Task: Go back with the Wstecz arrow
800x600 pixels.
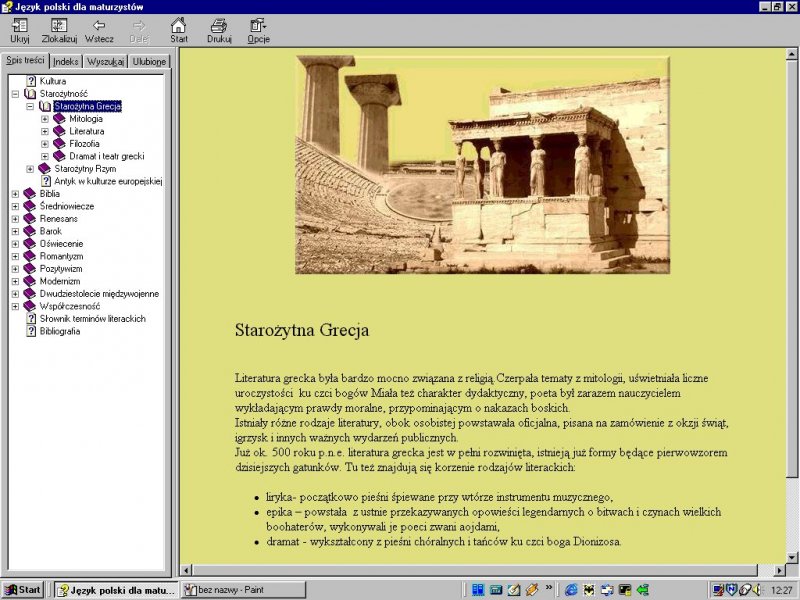Action: (x=99, y=26)
